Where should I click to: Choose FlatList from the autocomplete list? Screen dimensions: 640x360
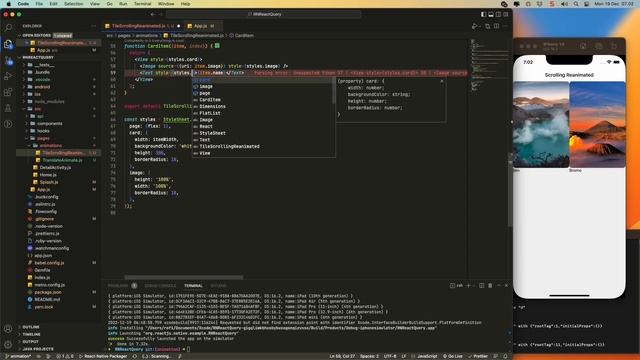click(x=210, y=113)
